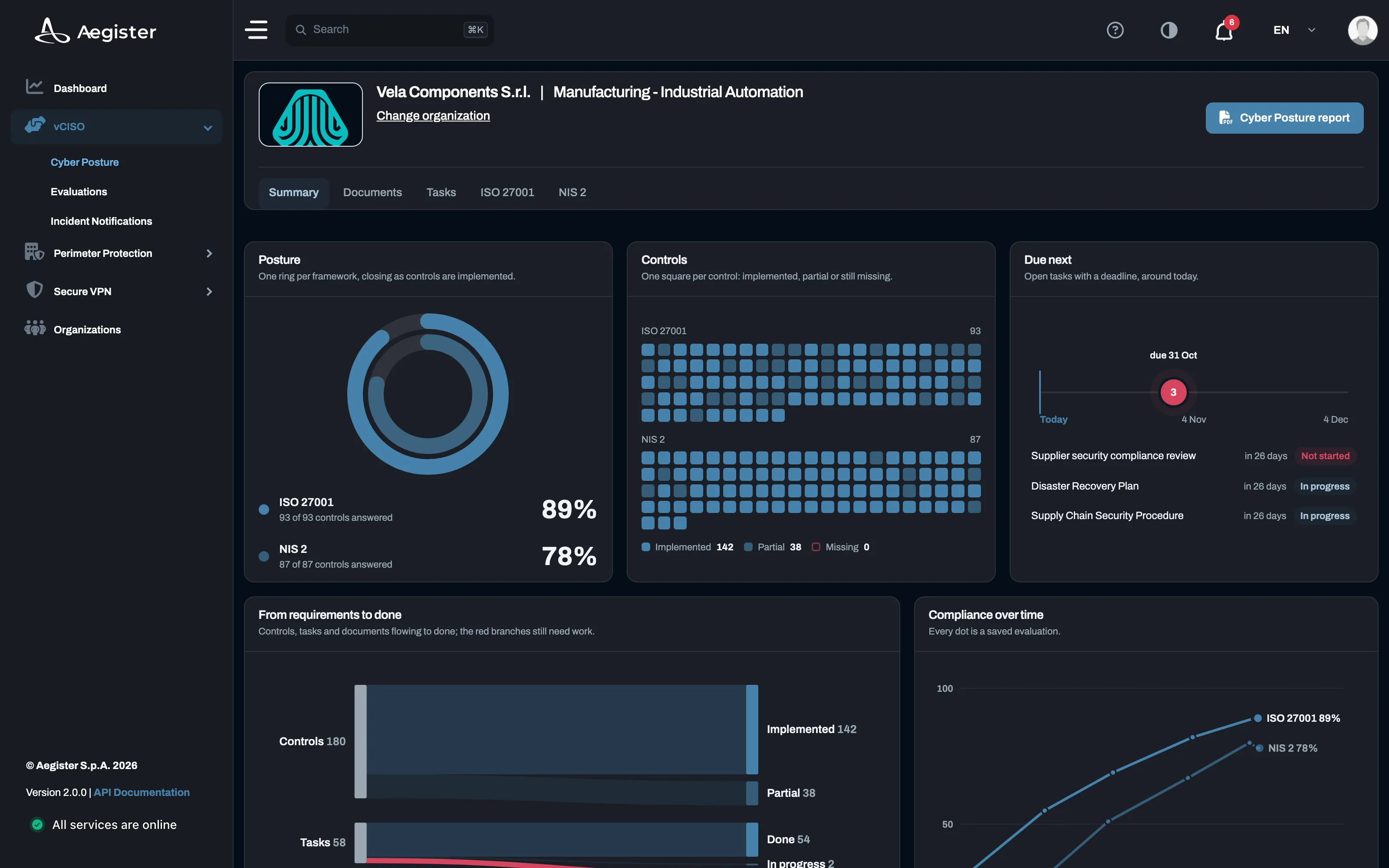Click the PDF icon on Cyber Posture report

[1225, 118]
